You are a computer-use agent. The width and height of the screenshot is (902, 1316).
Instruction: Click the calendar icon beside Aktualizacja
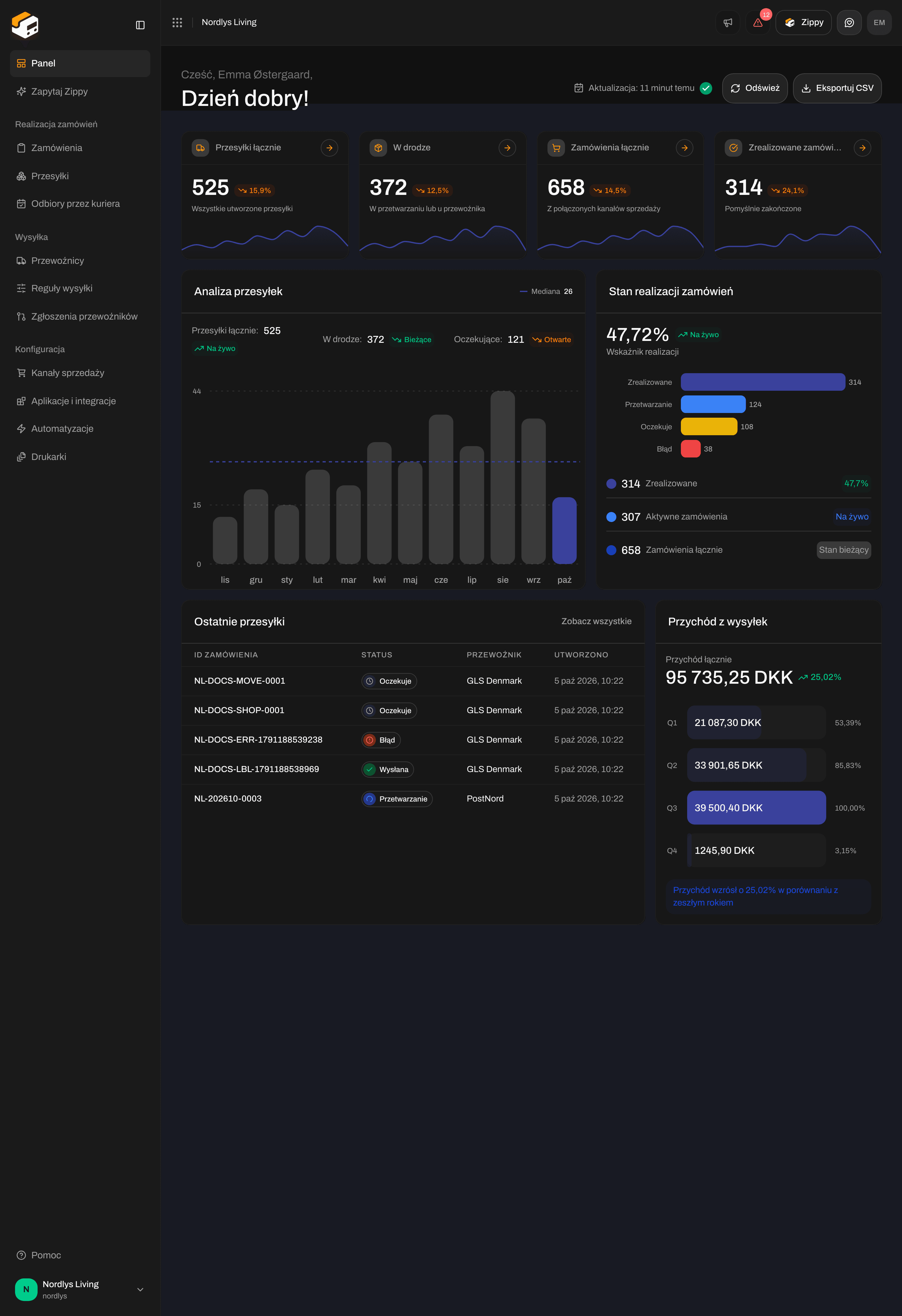pos(578,88)
